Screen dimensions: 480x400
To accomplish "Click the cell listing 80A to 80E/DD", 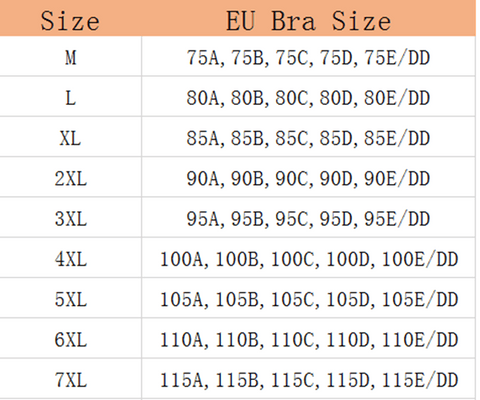I will pos(308,97).
